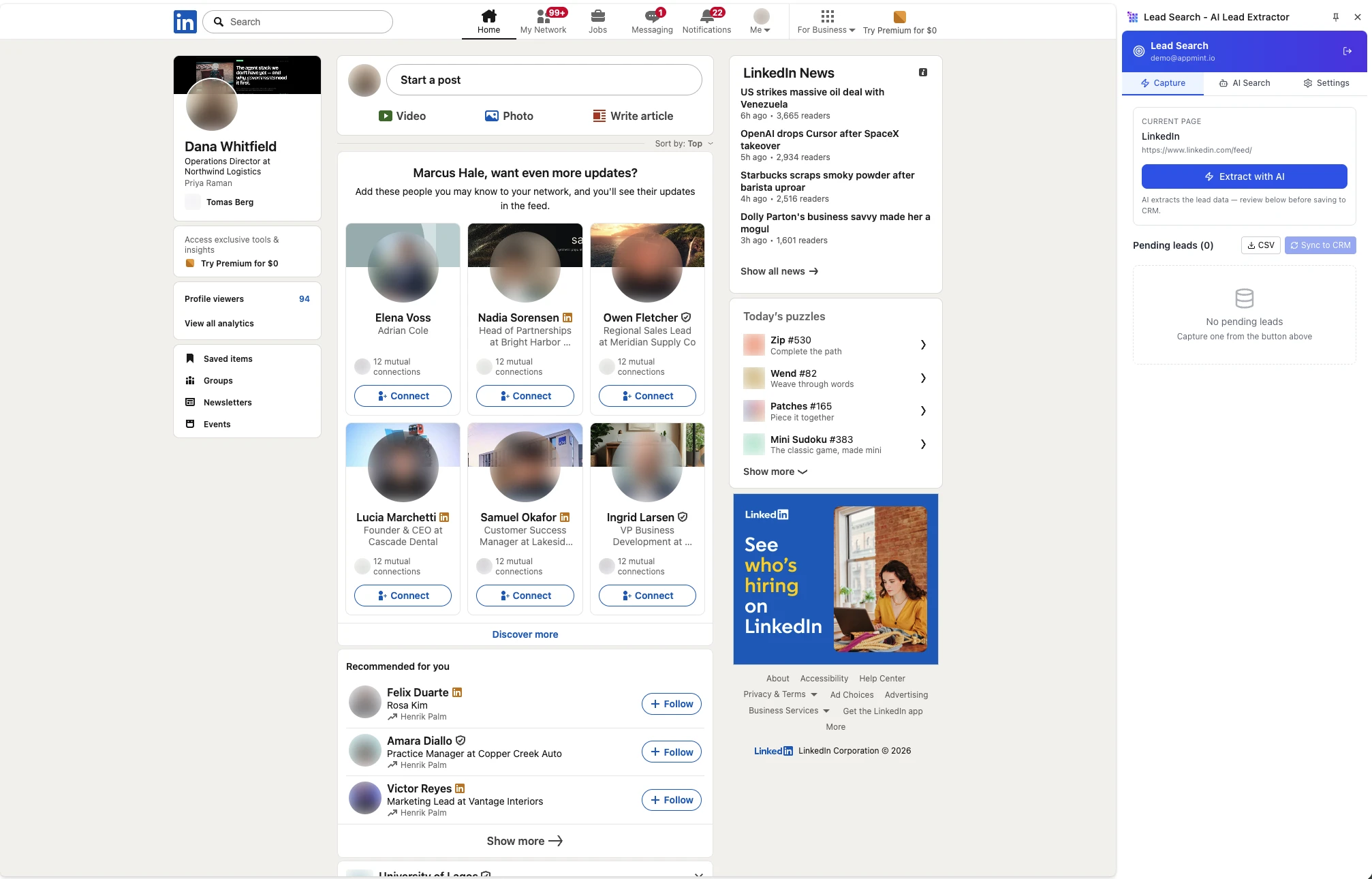Follow Felix Duarte
The width and height of the screenshot is (1372, 879).
[672, 704]
